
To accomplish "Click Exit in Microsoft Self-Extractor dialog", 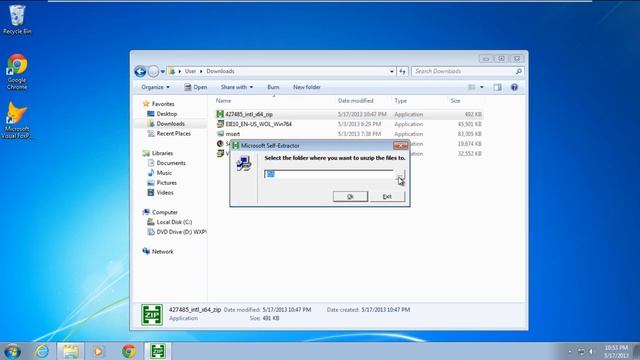I will pos(387,197).
